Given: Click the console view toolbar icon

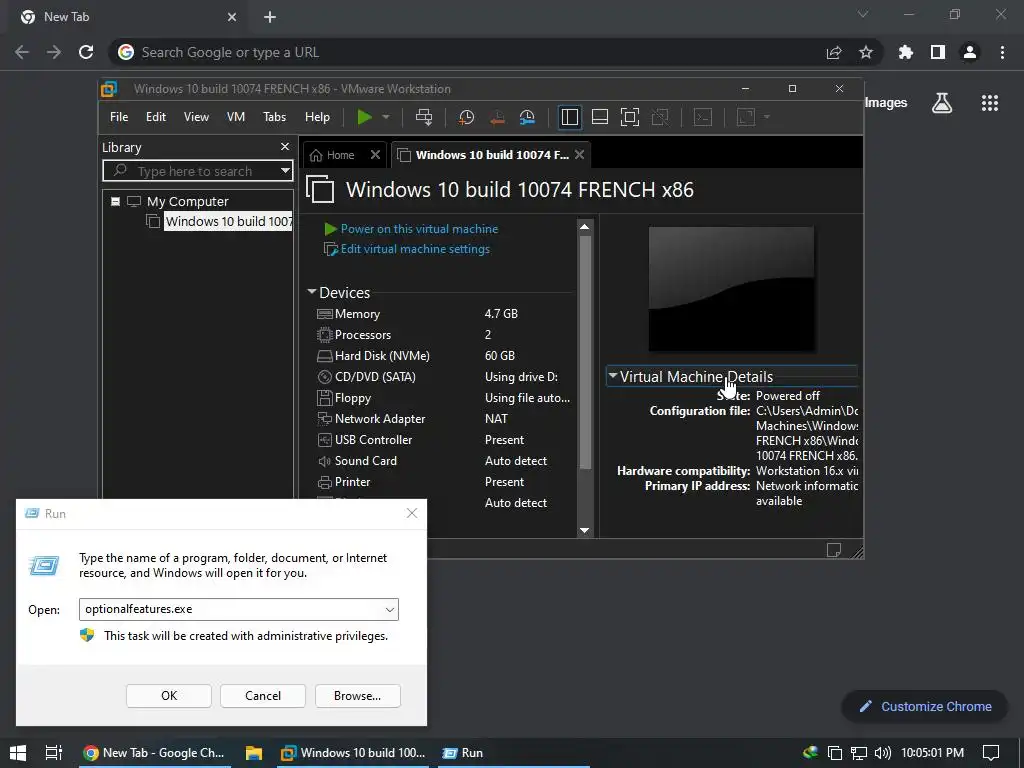Looking at the screenshot, I should point(703,117).
